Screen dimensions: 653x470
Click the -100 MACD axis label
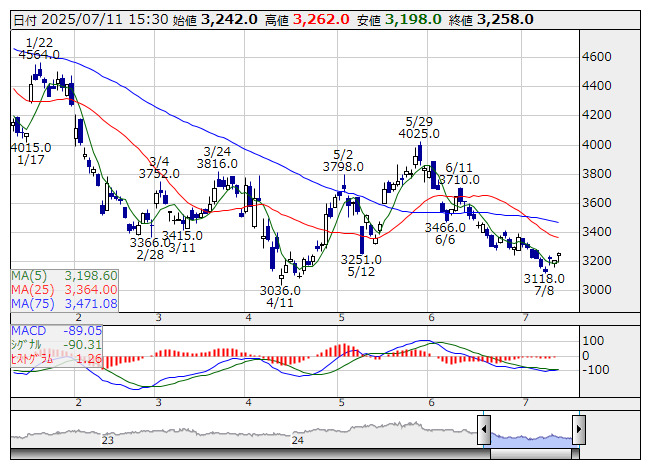point(596,370)
